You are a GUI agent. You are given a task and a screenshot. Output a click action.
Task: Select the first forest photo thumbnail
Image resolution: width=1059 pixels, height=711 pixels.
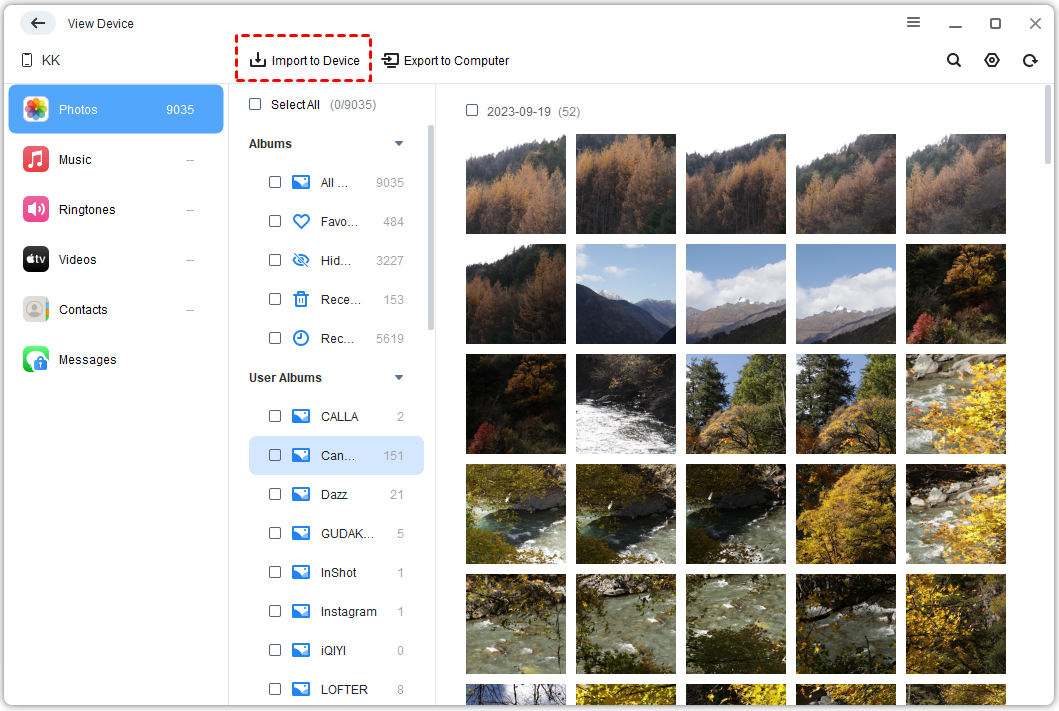click(x=516, y=184)
